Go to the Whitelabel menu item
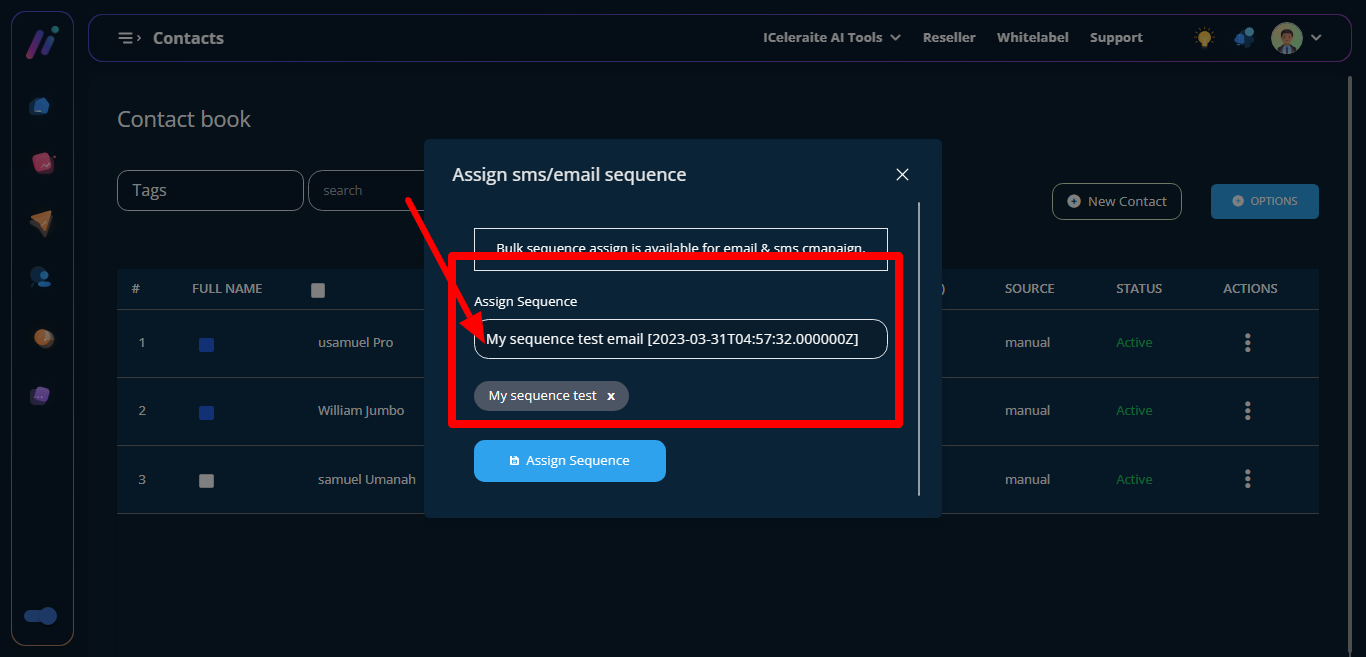1366x657 pixels. [1032, 38]
